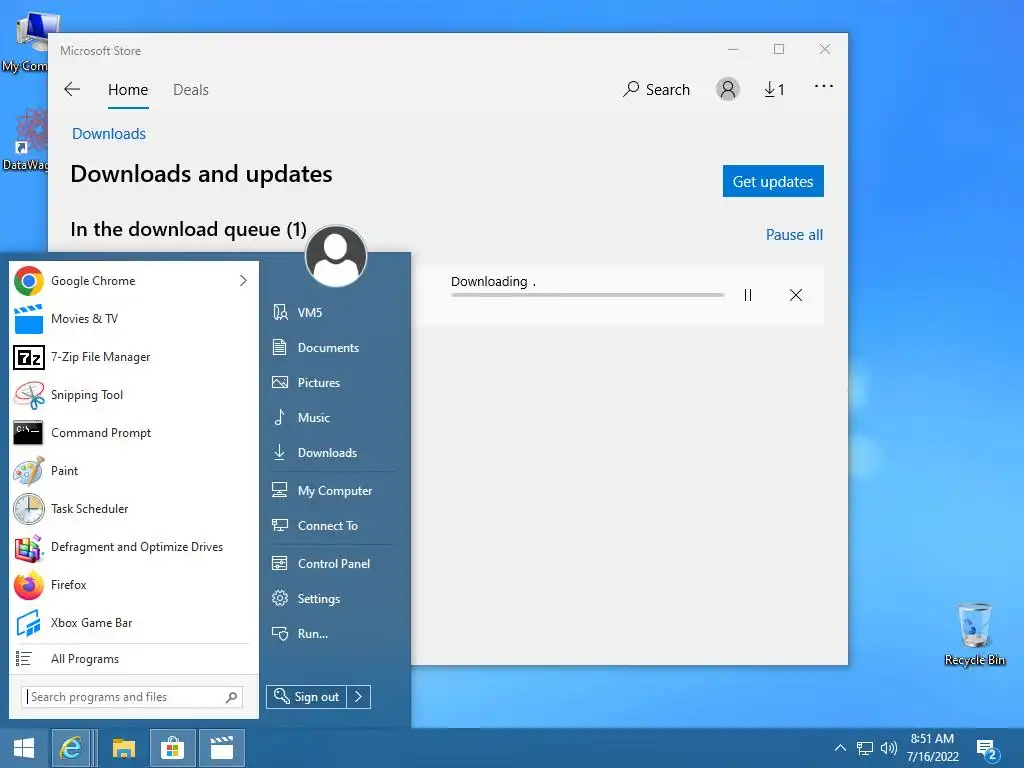Show hidden tray icons chevron
The image size is (1024, 768).
click(x=840, y=748)
